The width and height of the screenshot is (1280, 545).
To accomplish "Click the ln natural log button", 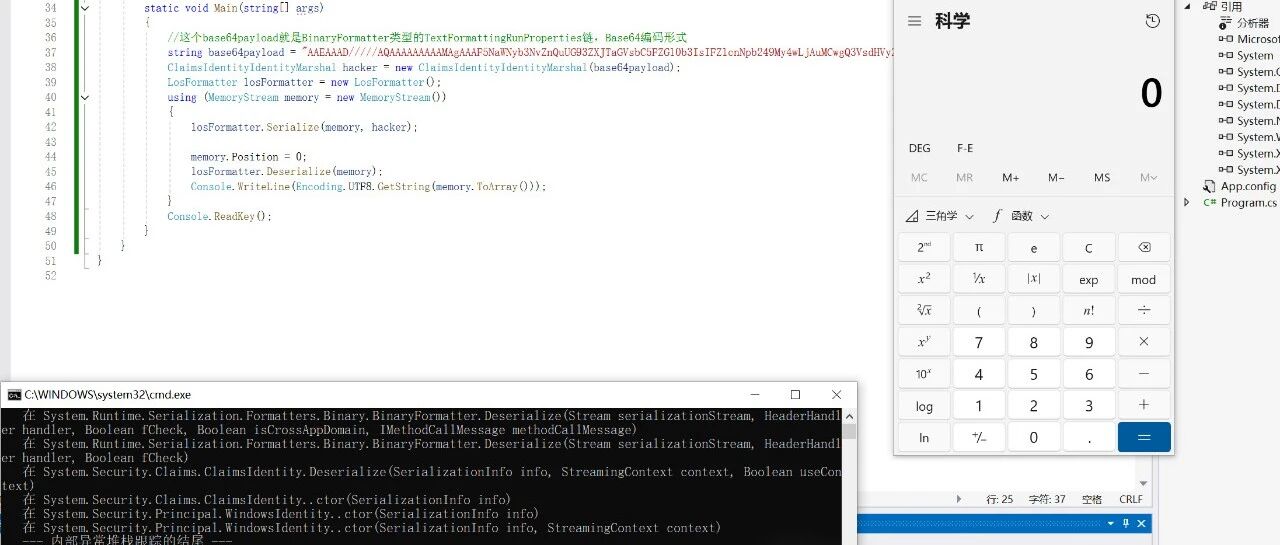I will pyautogui.click(x=924, y=437).
